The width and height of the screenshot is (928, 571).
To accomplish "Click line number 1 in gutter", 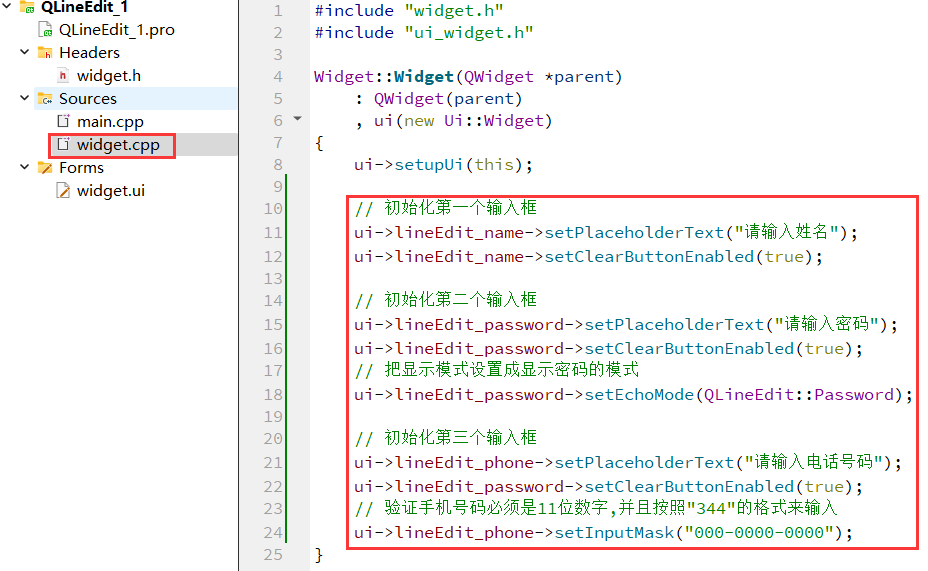I will [278, 11].
